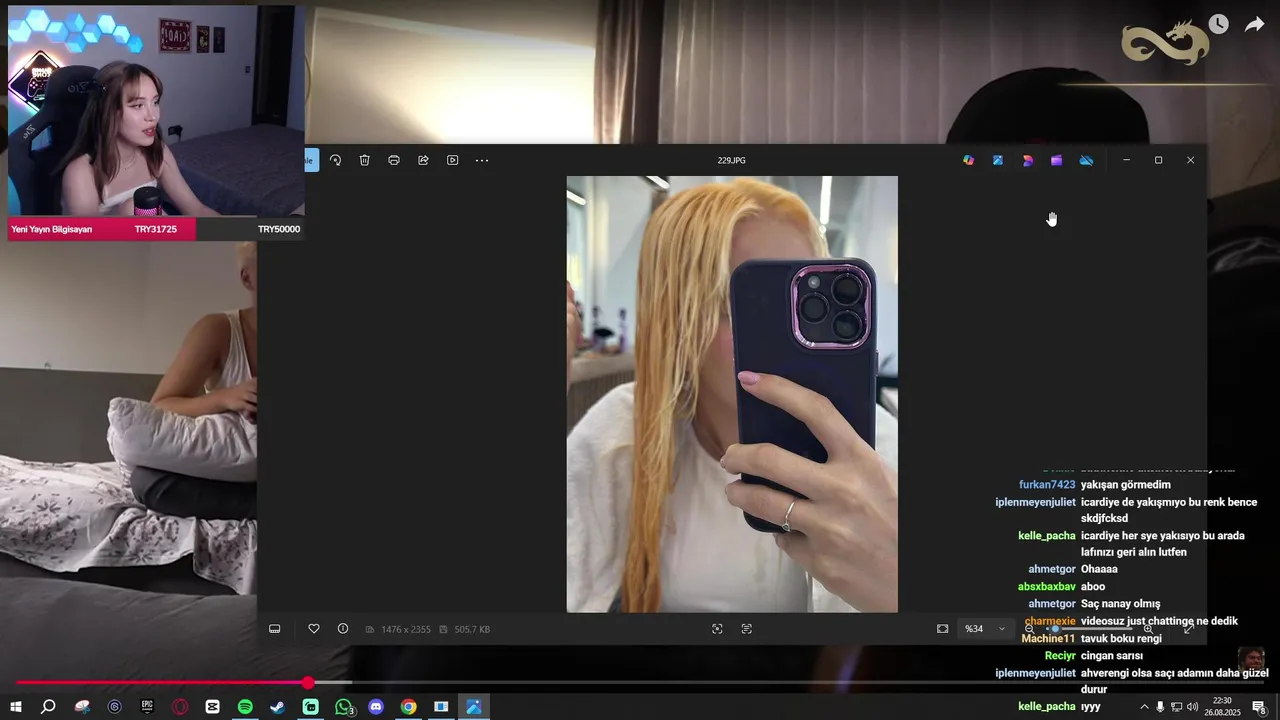Click chat username Machine11

coord(1048,639)
